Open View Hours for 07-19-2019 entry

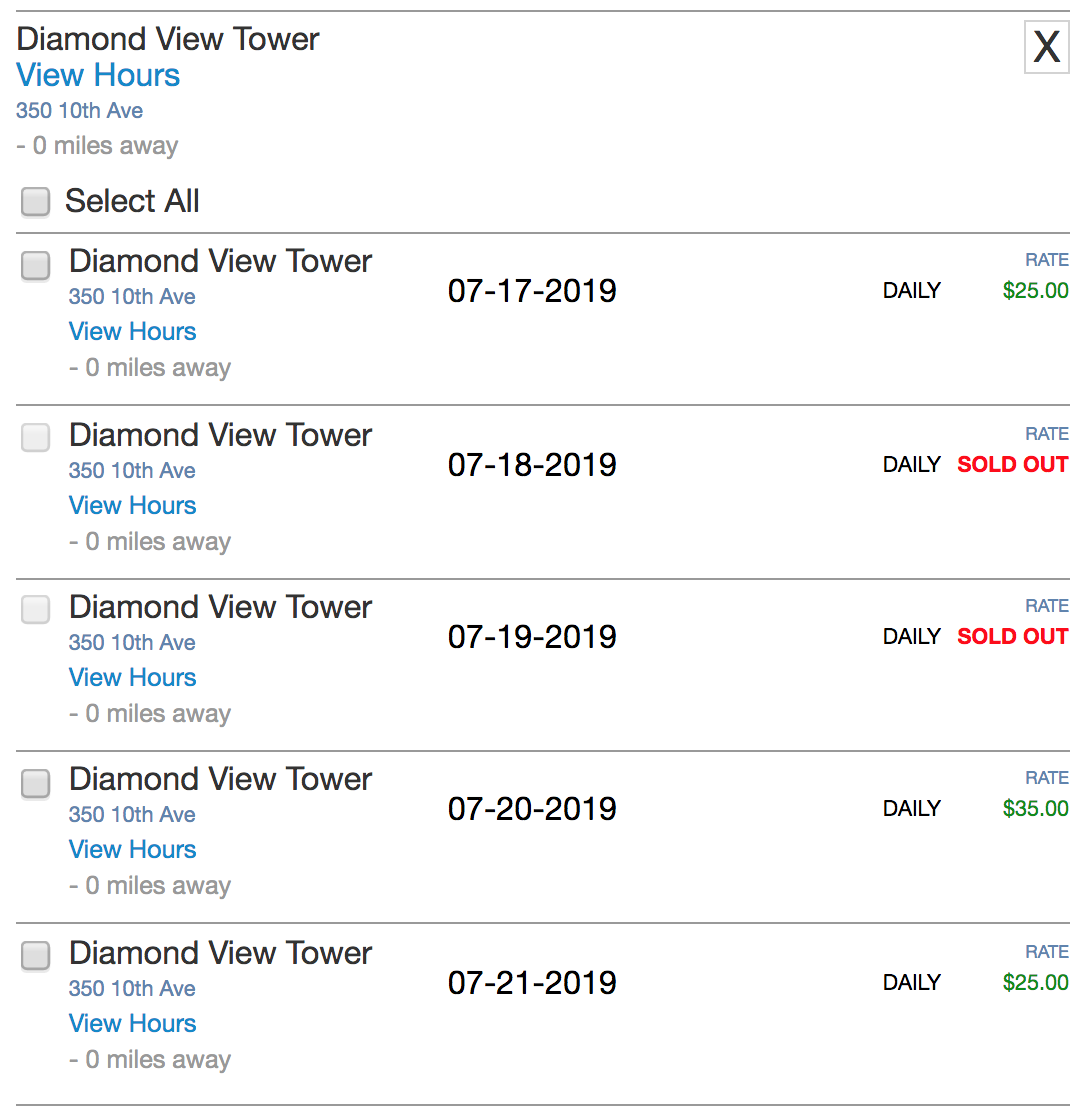(132, 677)
